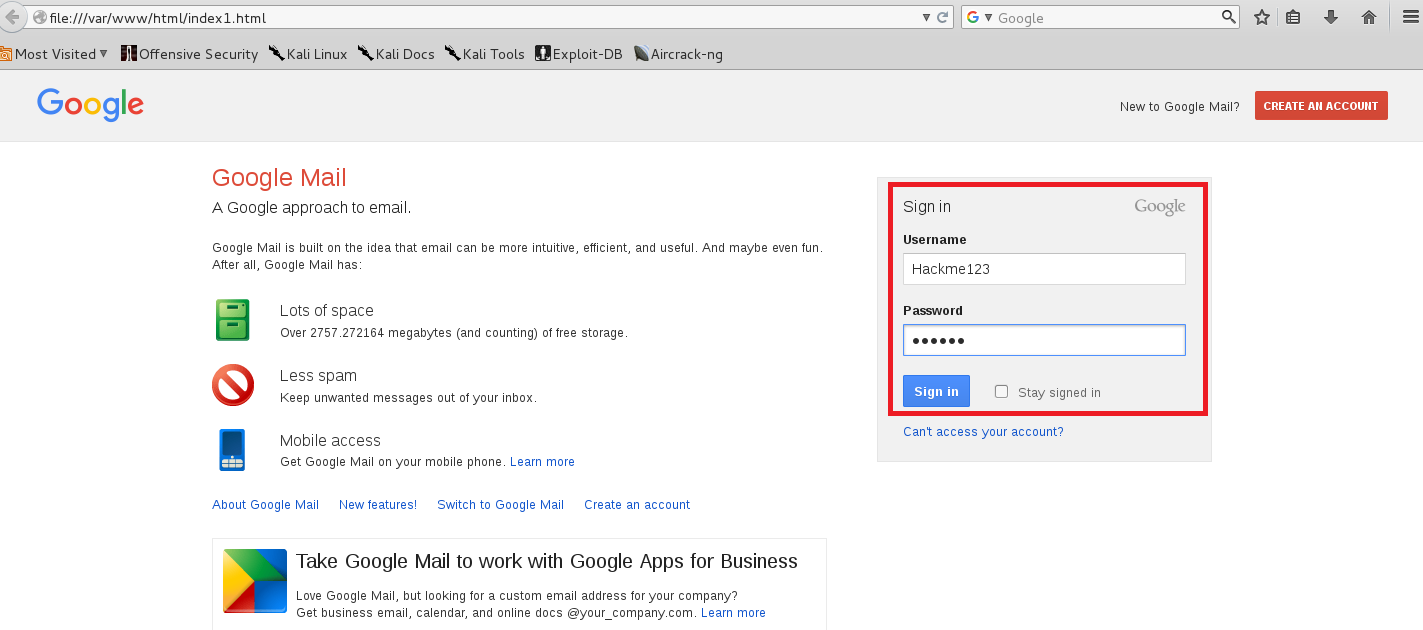1423x630 pixels.
Task: Click the gray Google logo in sign-in box
Action: tap(1160, 207)
